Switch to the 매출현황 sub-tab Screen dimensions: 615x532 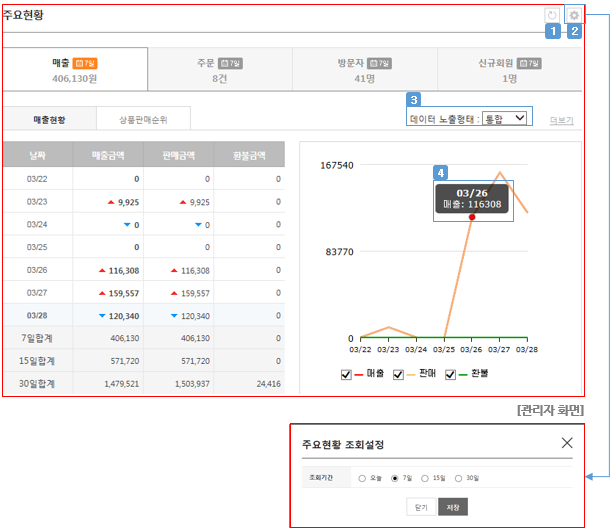click(49, 119)
